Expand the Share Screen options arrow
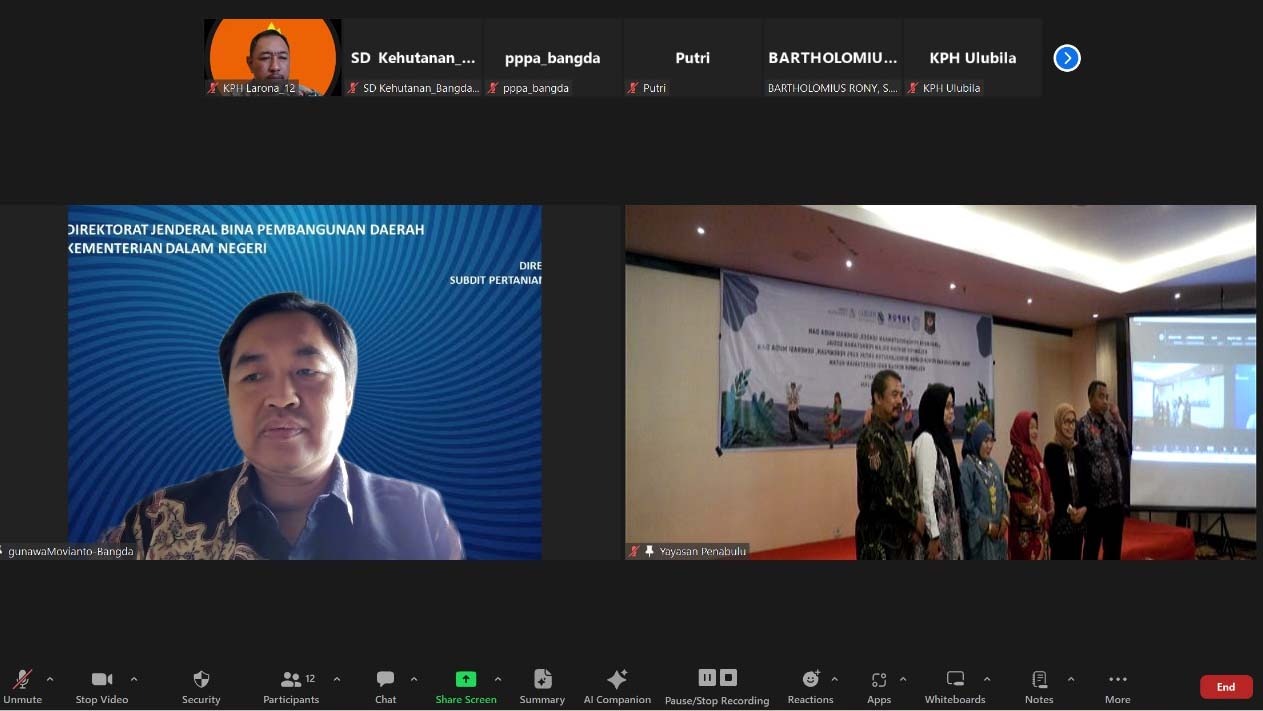The width and height of the screenshot is (1263, 711). pos(498,679)
